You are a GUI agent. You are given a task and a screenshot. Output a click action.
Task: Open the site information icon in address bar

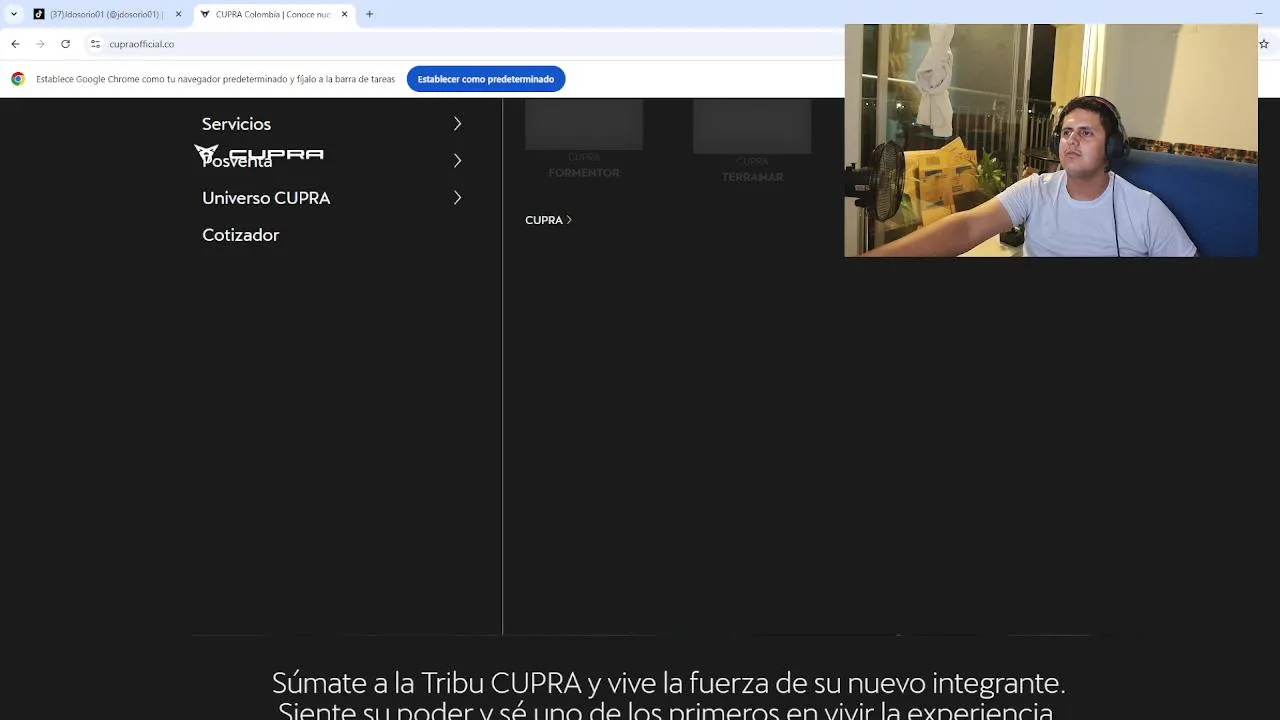click(x=95, y=44)
